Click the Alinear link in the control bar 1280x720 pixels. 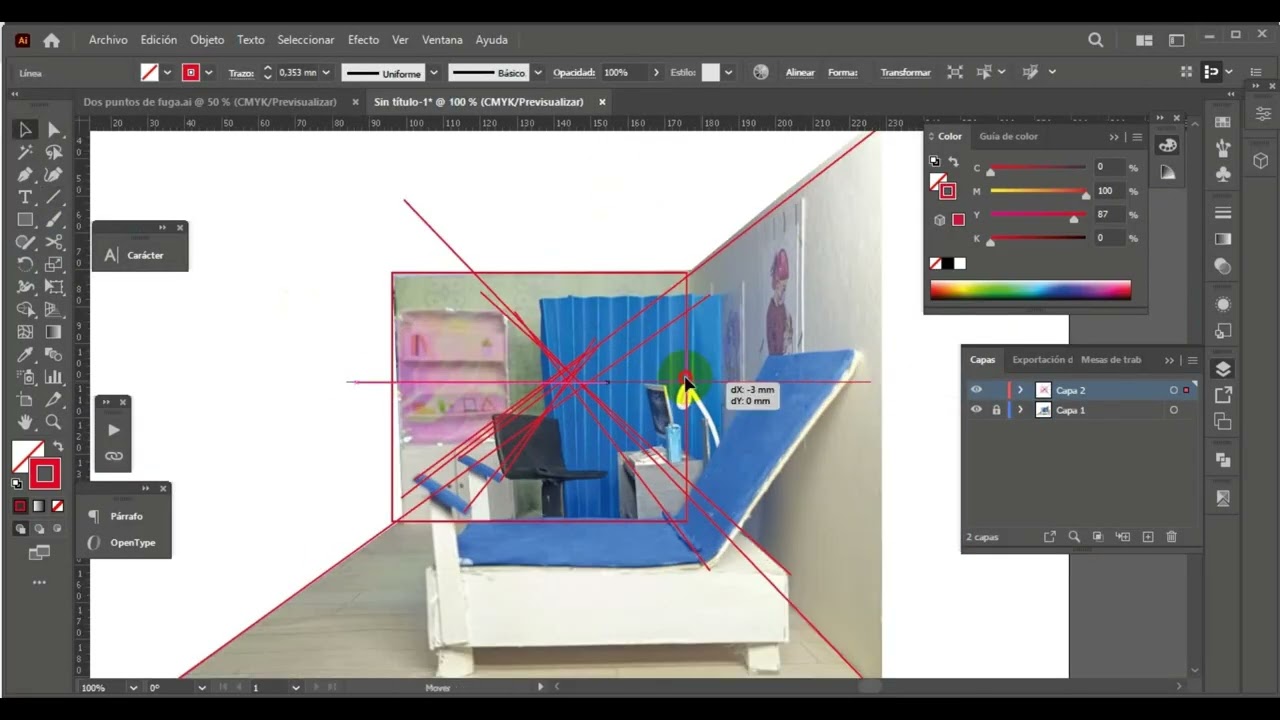pos(800,73)
